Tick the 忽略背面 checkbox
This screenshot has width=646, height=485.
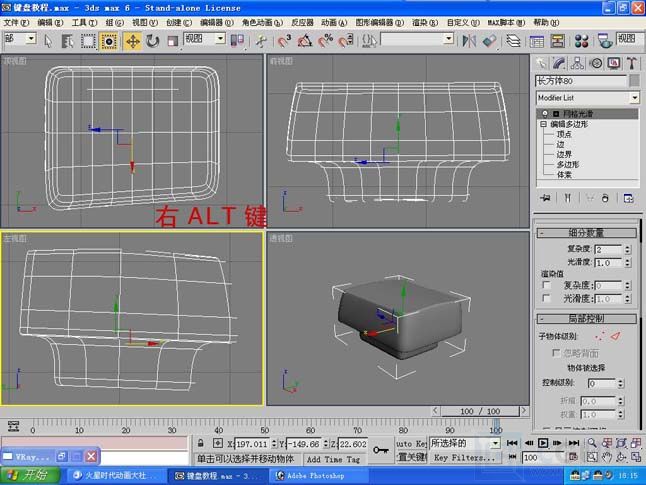tap(556, 353)
